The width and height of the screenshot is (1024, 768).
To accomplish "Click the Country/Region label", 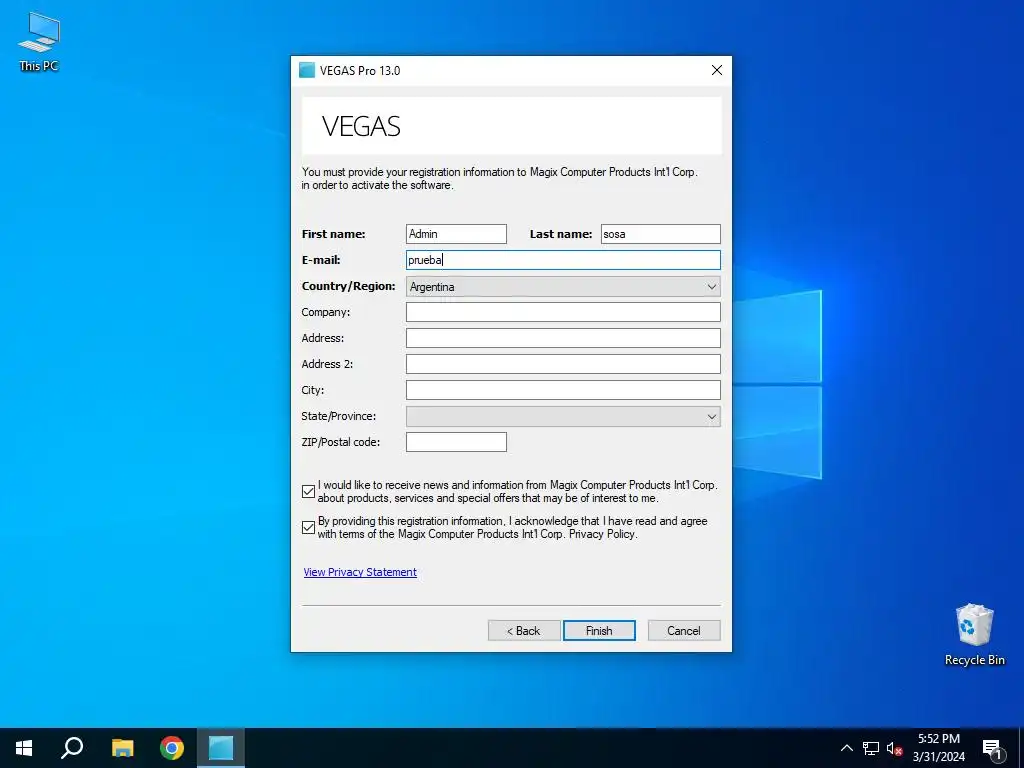I will click(x=348, y=286).
